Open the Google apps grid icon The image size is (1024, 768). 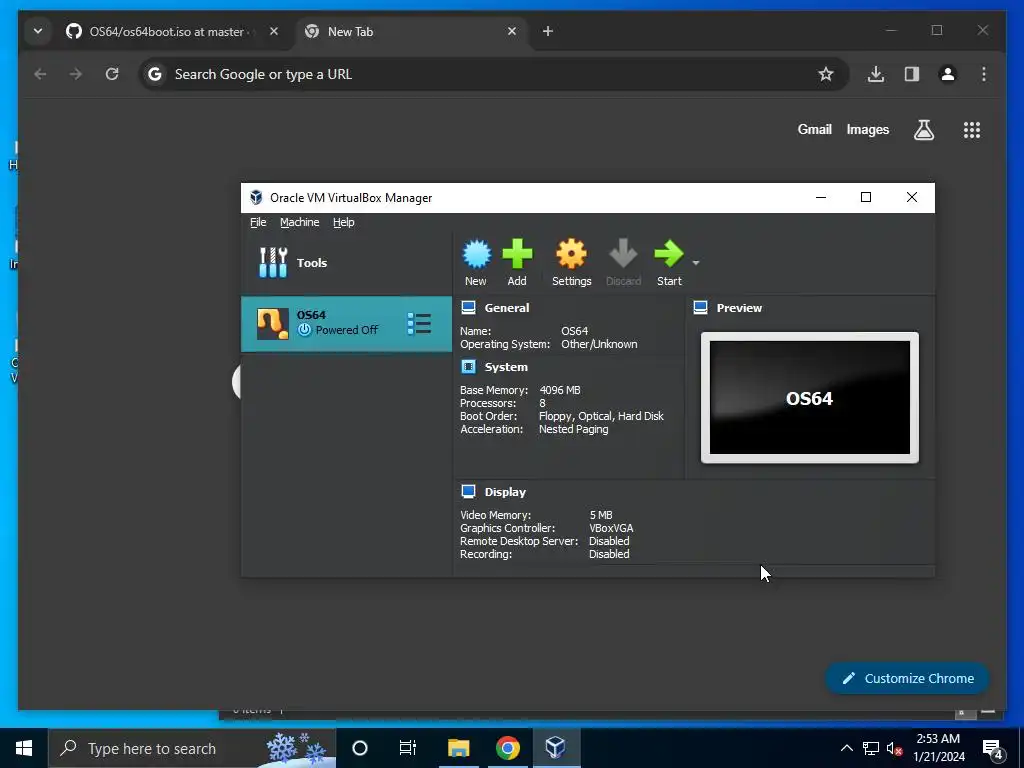[x=972, y=130]
